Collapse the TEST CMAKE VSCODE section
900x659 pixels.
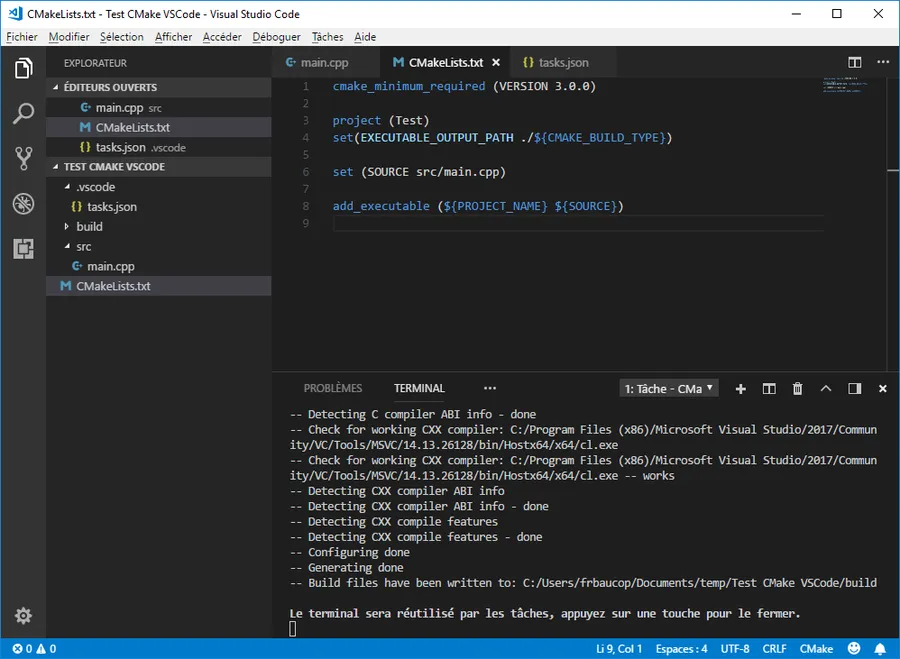pyautogui.click(x=158, y=166)
